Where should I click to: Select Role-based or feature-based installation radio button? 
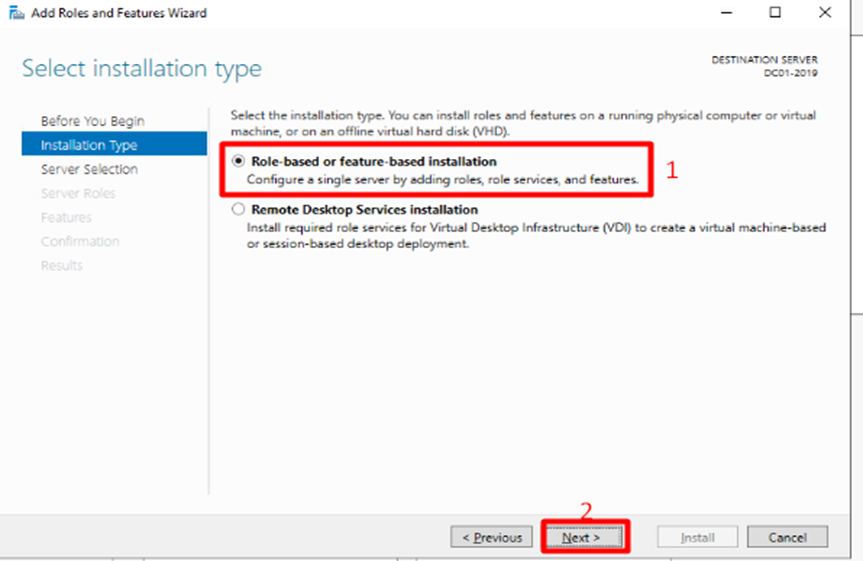pyautogui.click(x=238, y=161)
